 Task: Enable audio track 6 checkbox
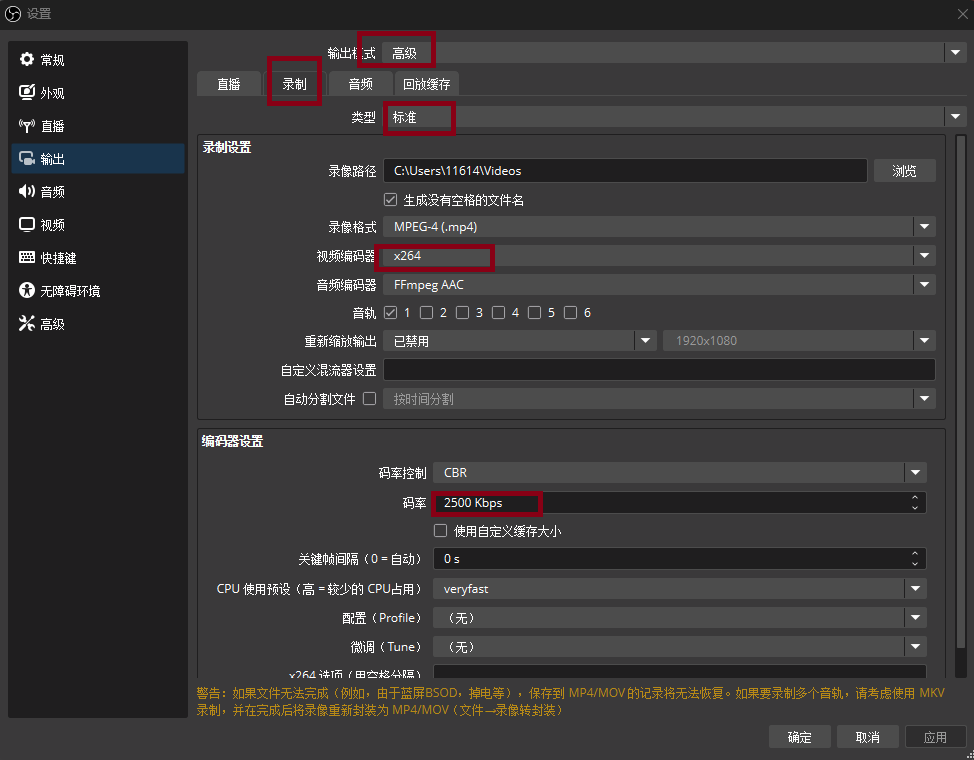(x=570, y=312)
